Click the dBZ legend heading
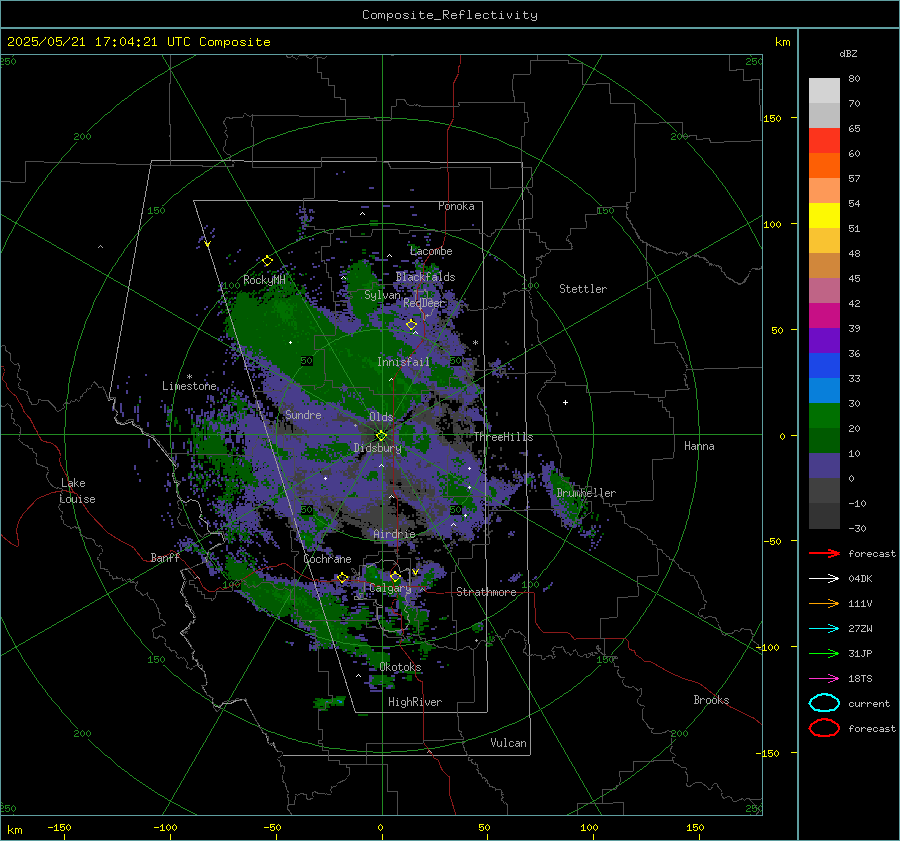The image size is (900, 841). [848, 53]
